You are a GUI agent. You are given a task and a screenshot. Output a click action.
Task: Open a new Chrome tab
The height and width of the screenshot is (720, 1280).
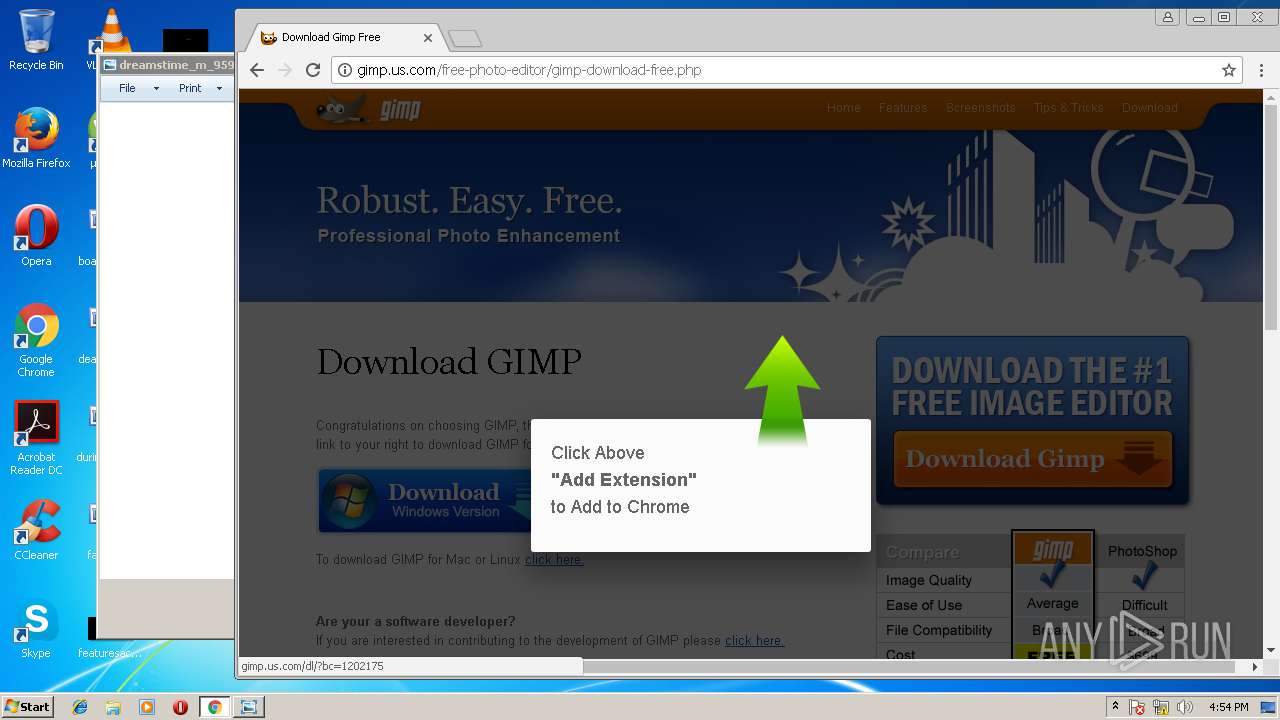tap(465, 38)
